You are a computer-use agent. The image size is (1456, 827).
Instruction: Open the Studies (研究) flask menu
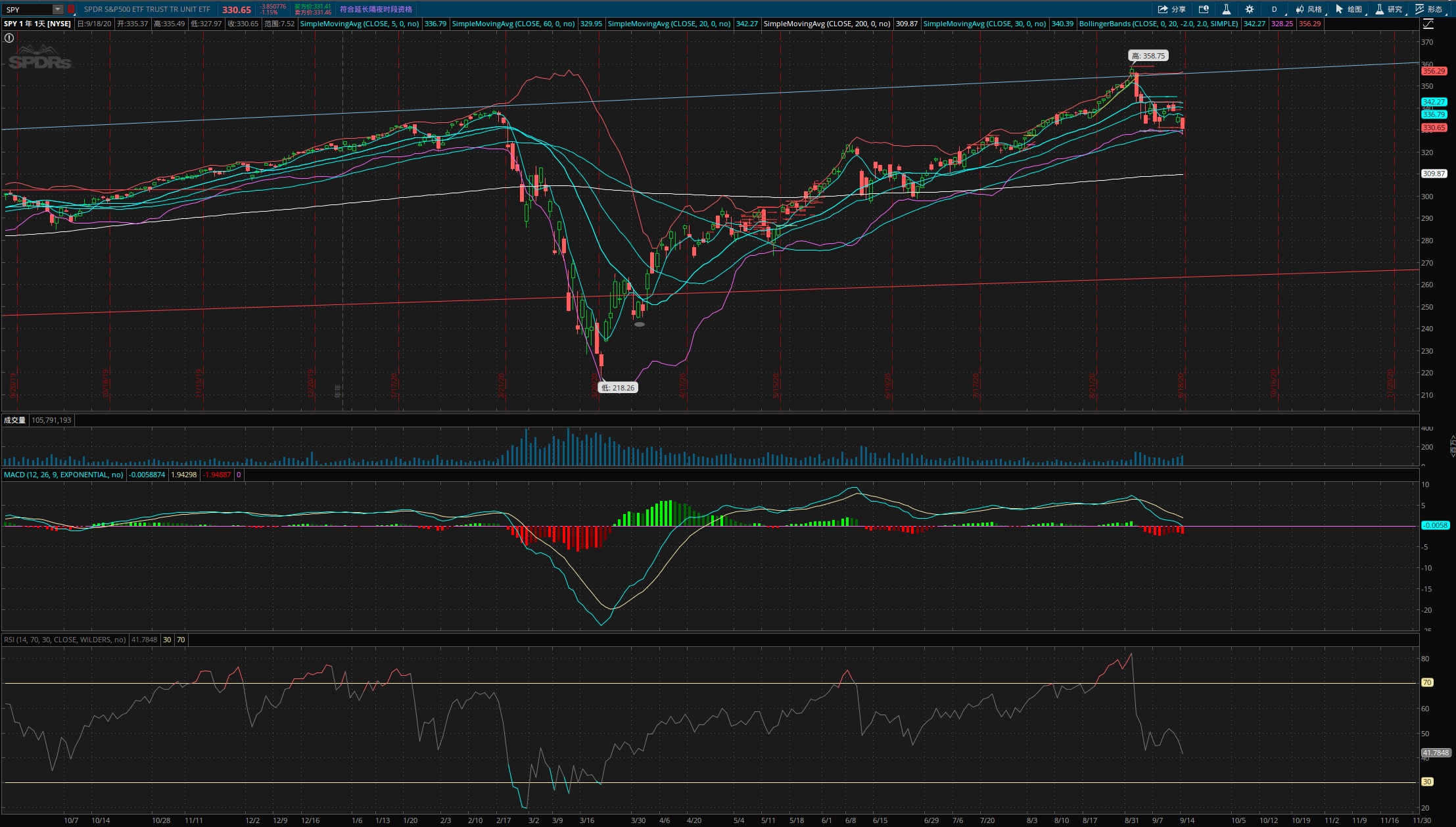(x=1389, y=9)
